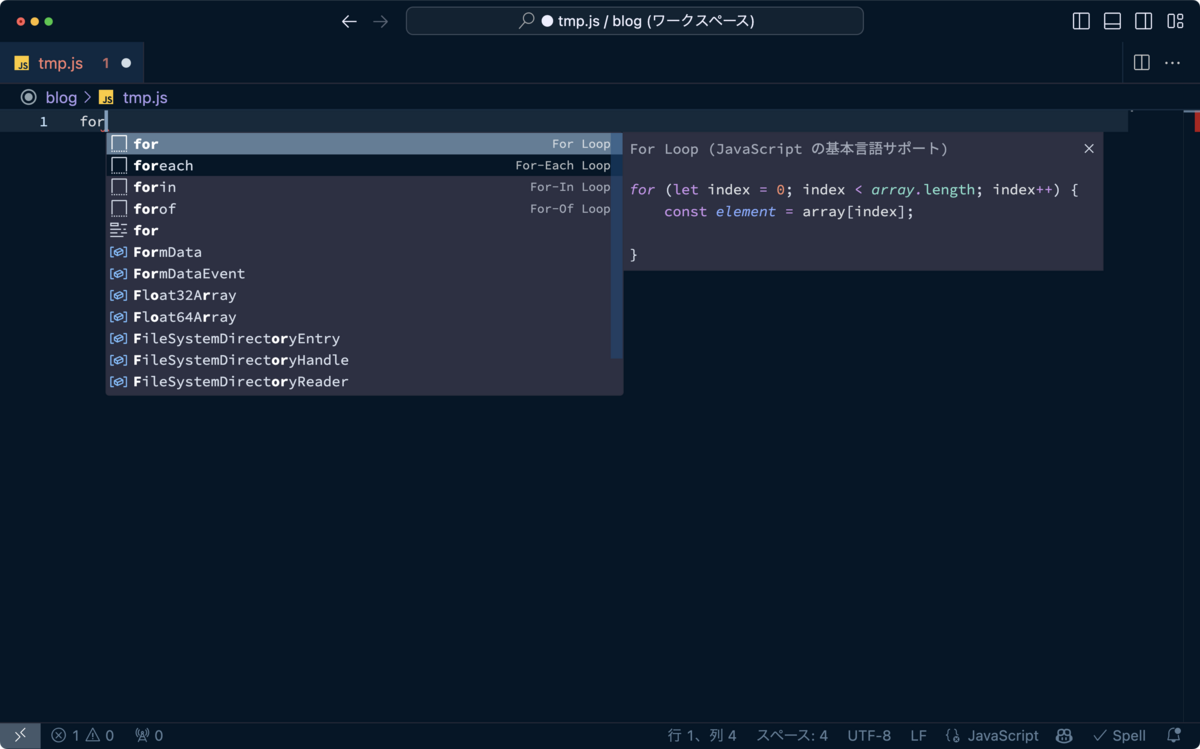Open the Copilot status icon
The height and width of the screenshot is (749, 1200).
tap(1064, 735)
